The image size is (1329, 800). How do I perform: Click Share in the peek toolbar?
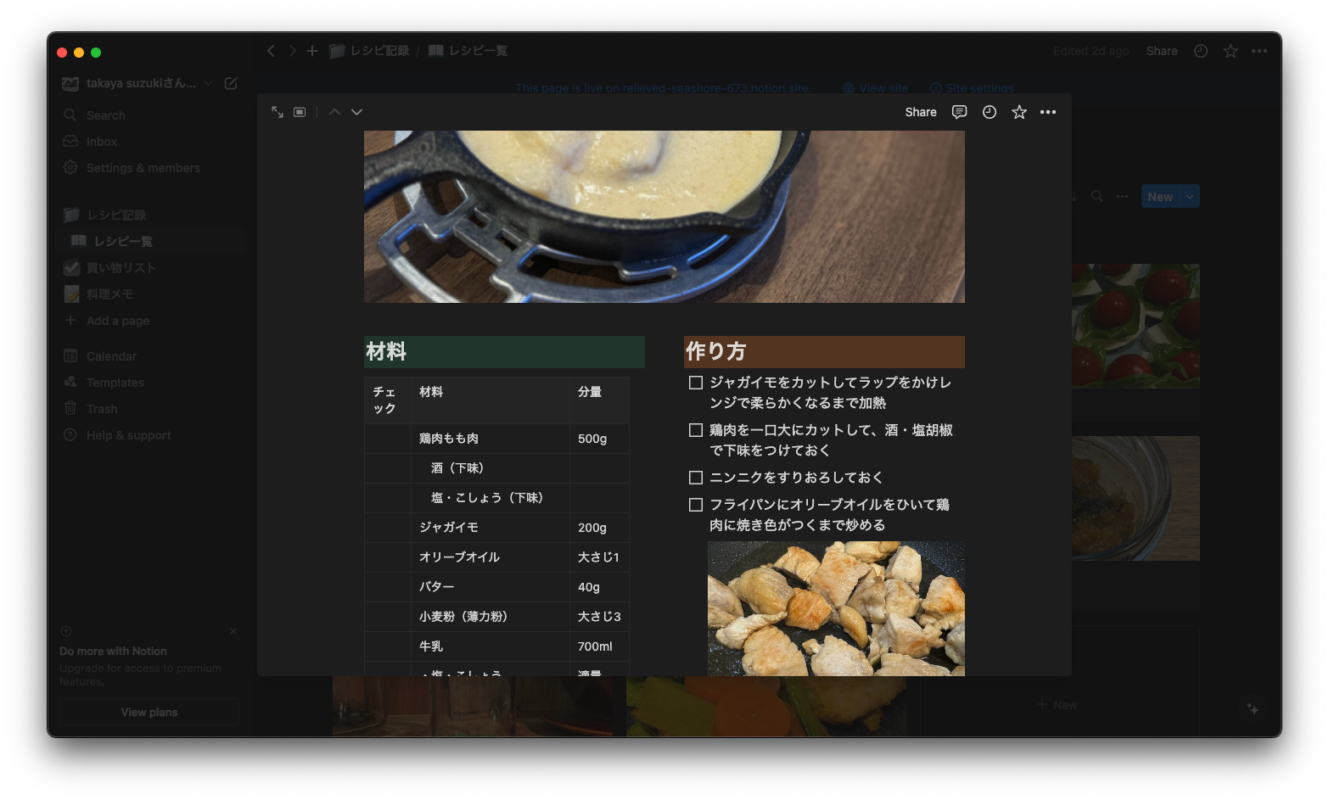[x=920, y=112]
